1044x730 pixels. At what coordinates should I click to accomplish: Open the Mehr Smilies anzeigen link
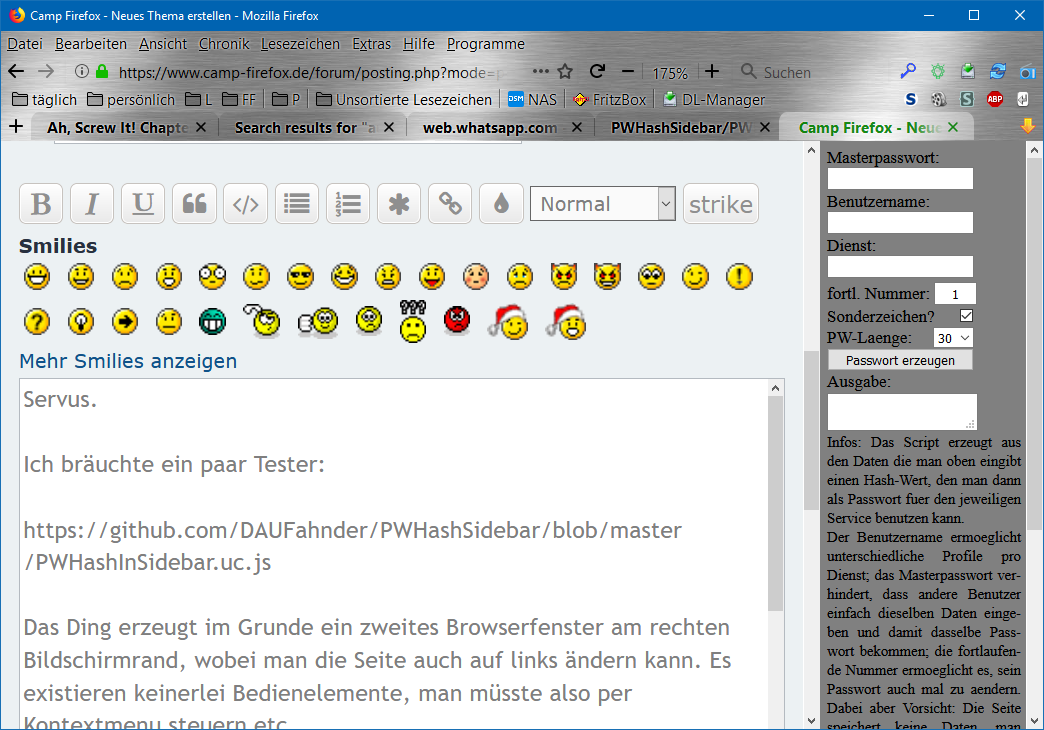(128, 361)
